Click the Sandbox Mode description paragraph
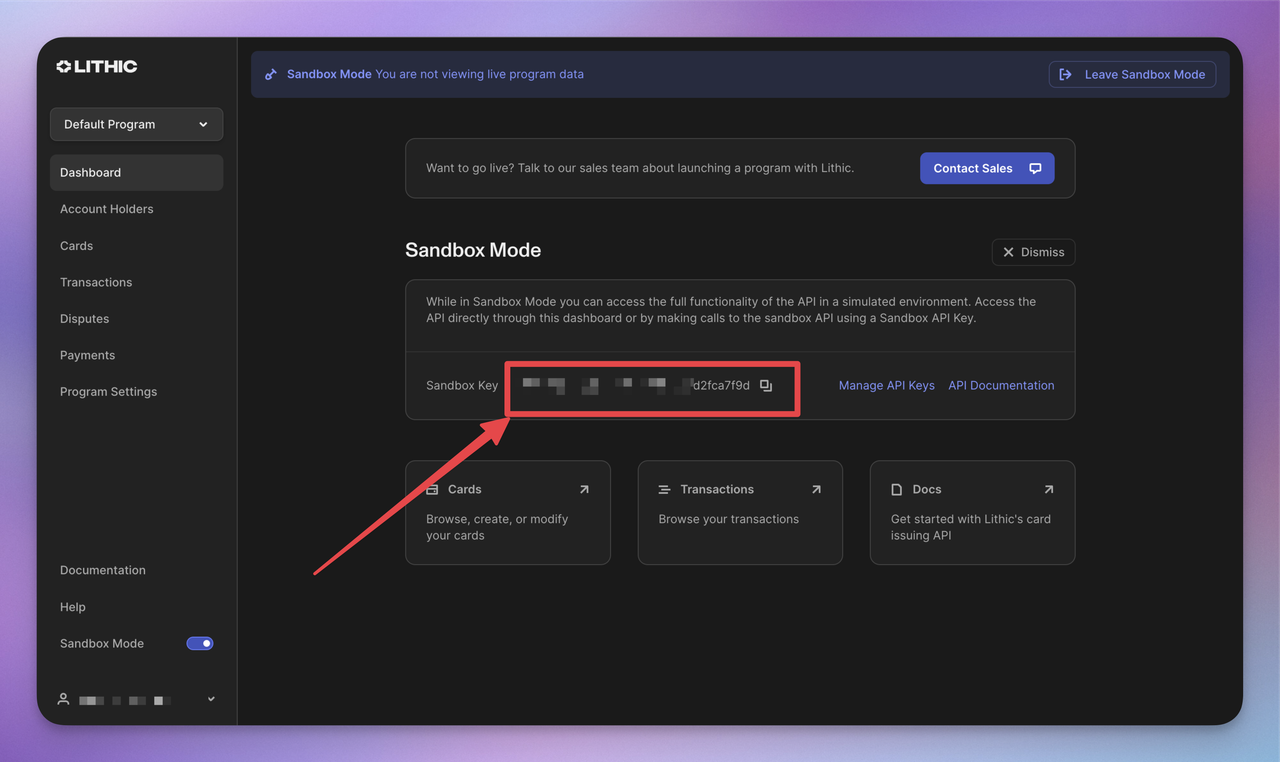The height and width of the screenshot is (762, 1280). pos(731,310)
